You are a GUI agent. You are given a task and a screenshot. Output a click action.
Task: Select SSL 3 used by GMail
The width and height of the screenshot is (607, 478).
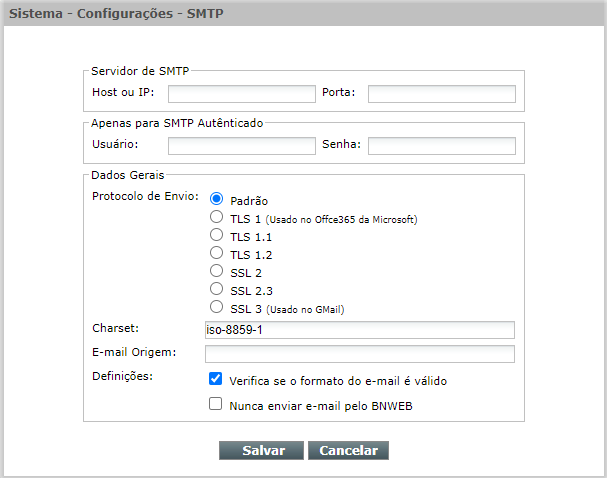point(216,307)
